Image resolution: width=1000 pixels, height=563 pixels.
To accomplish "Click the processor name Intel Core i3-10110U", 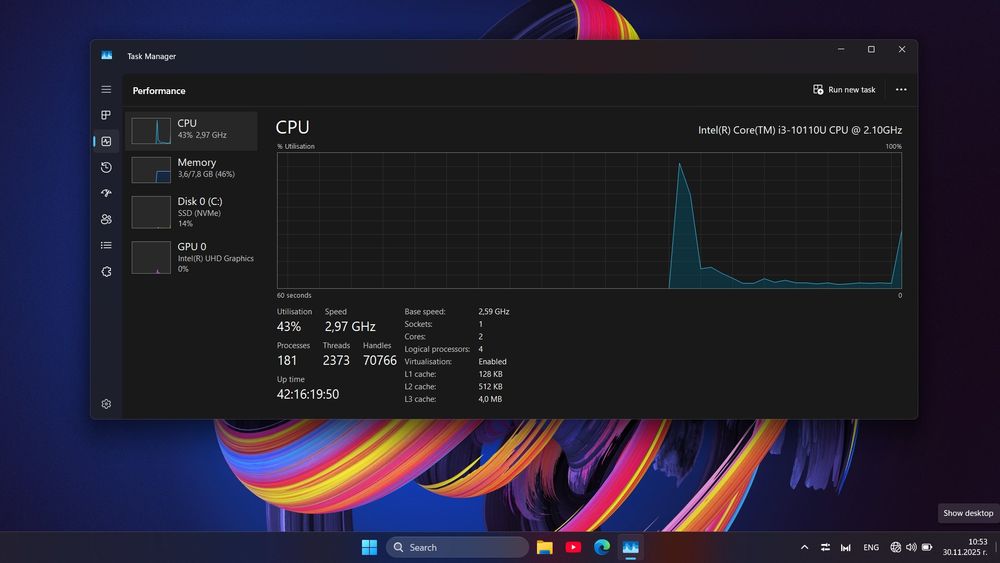I will [800, 130].
